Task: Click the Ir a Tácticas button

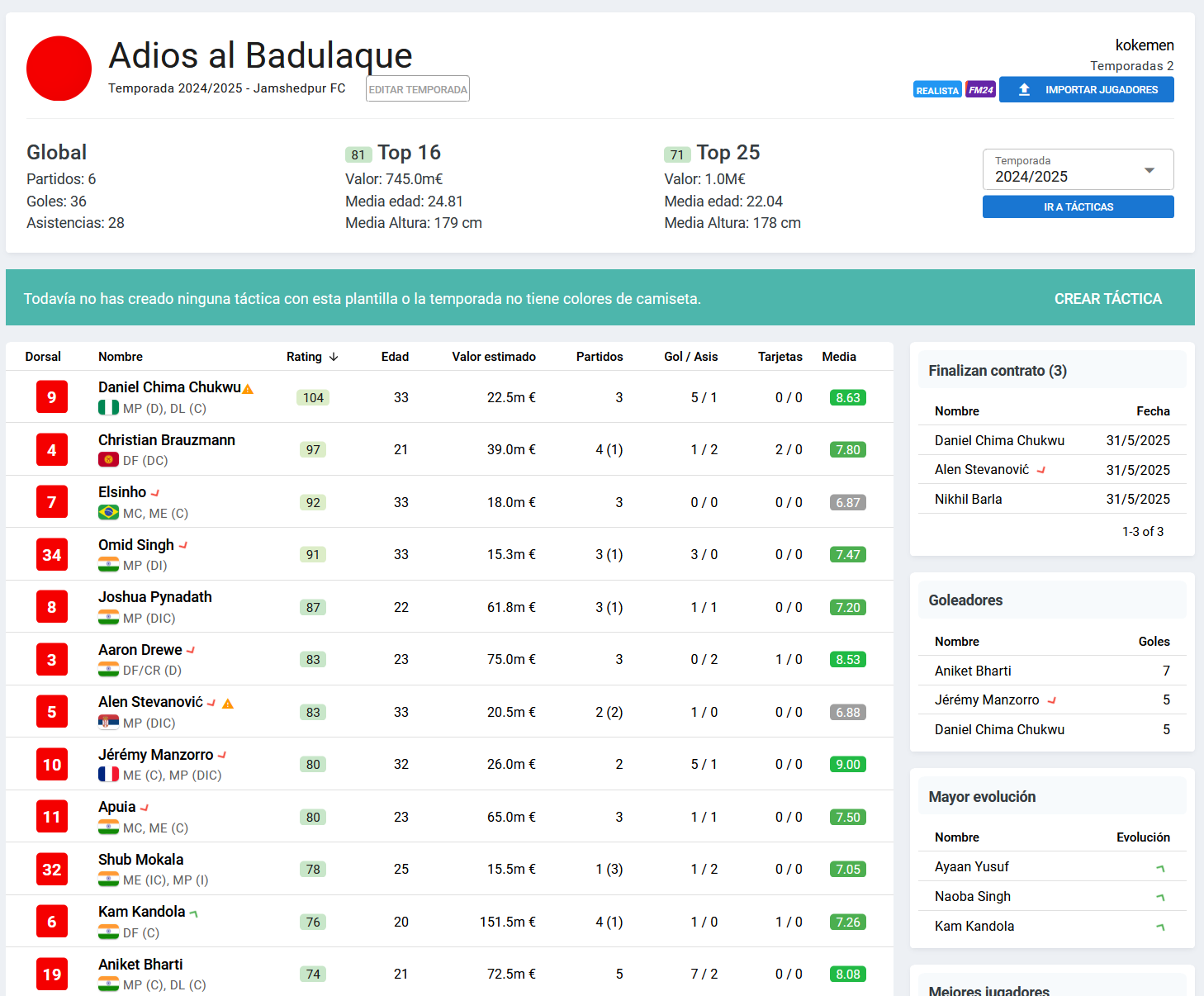Action: pyautogui.click(x=1078, y=206)
